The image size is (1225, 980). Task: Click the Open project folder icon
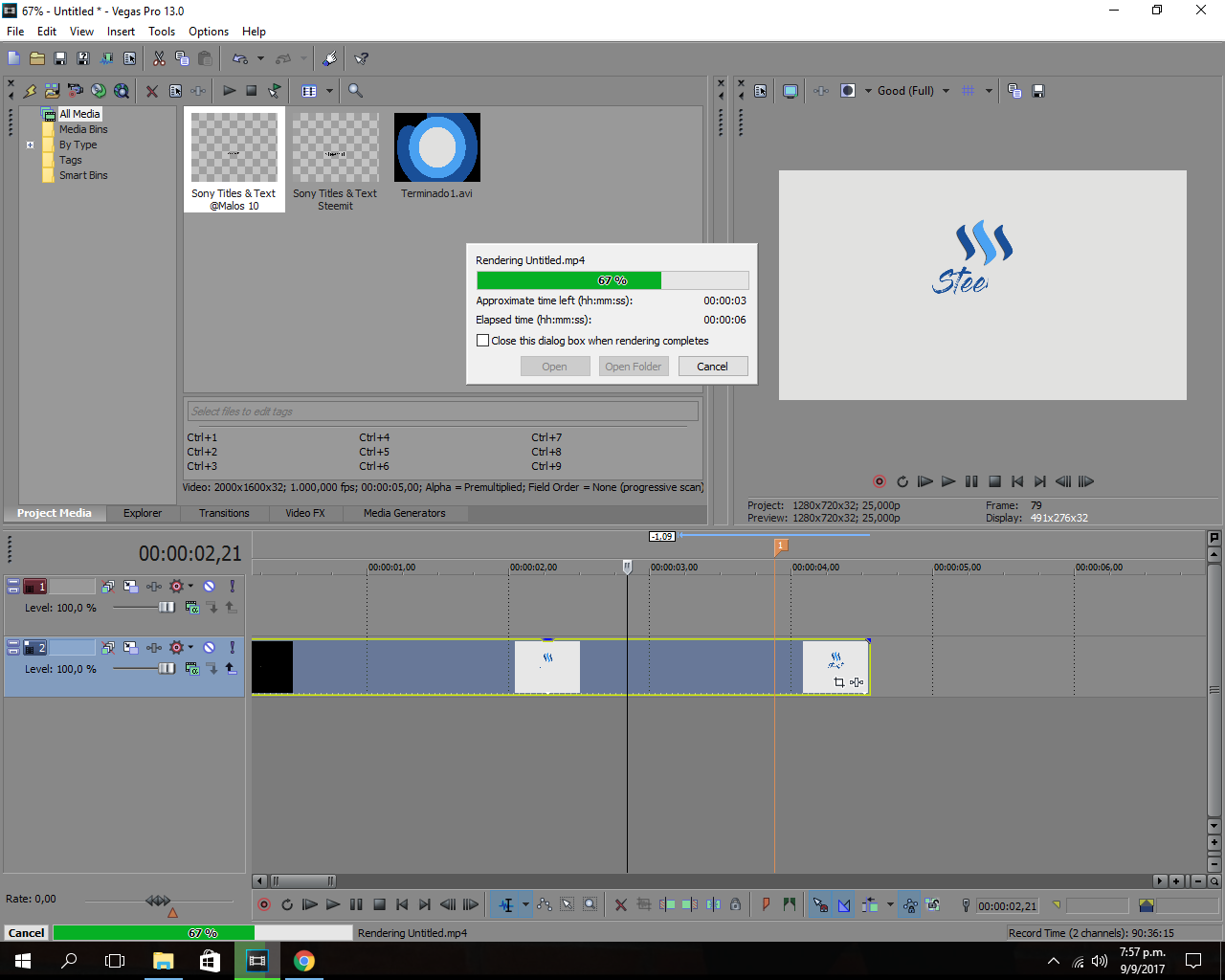(x=37, y=58)
